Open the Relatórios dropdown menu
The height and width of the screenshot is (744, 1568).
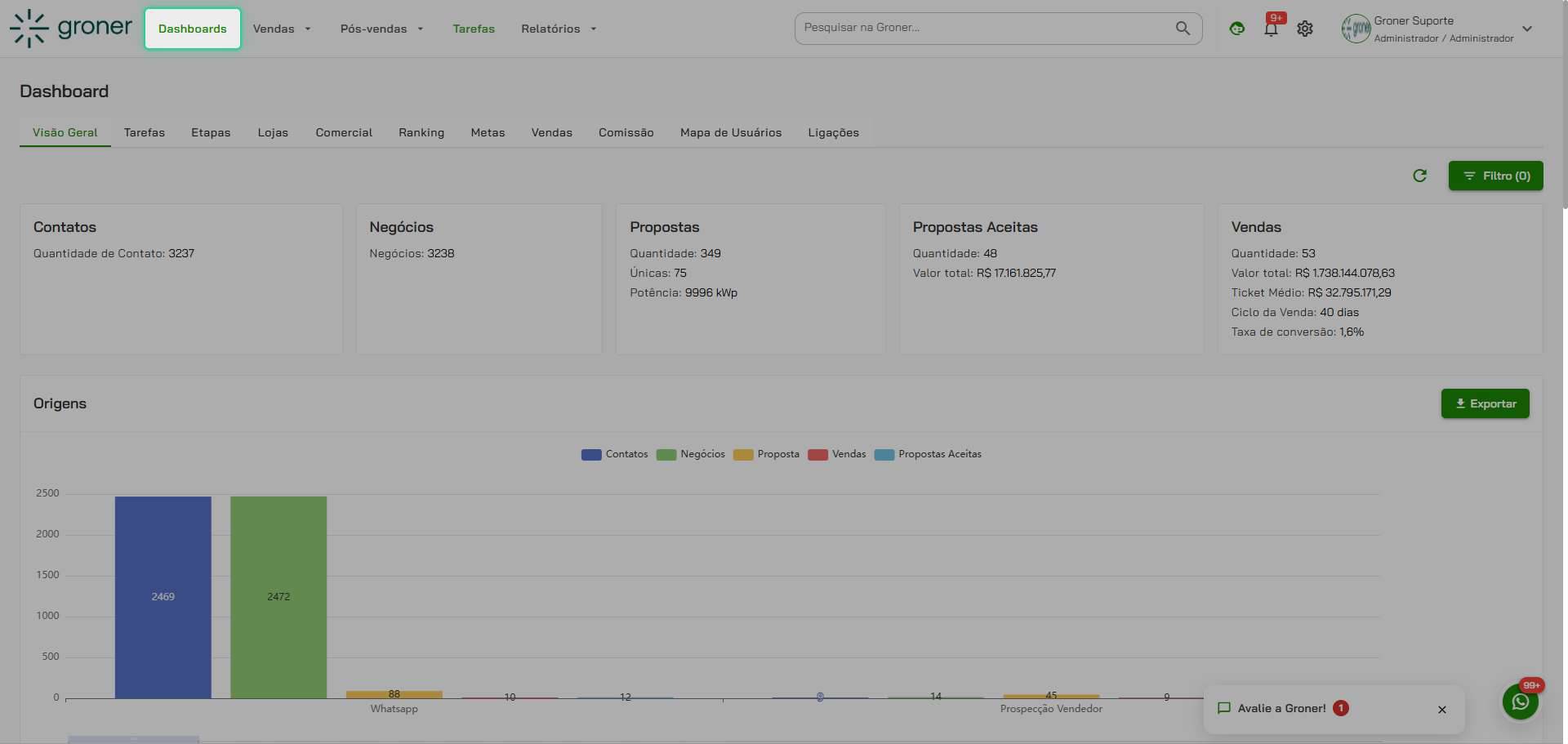click(559, 29)
